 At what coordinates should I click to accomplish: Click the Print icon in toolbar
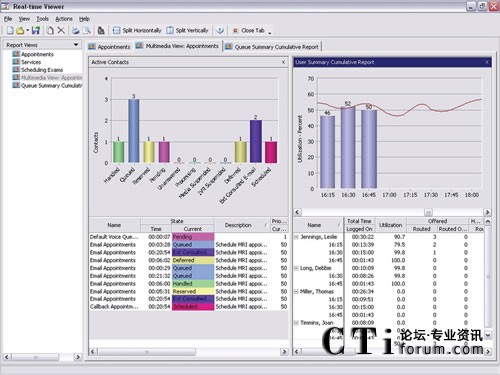click(x=75, y=31)
